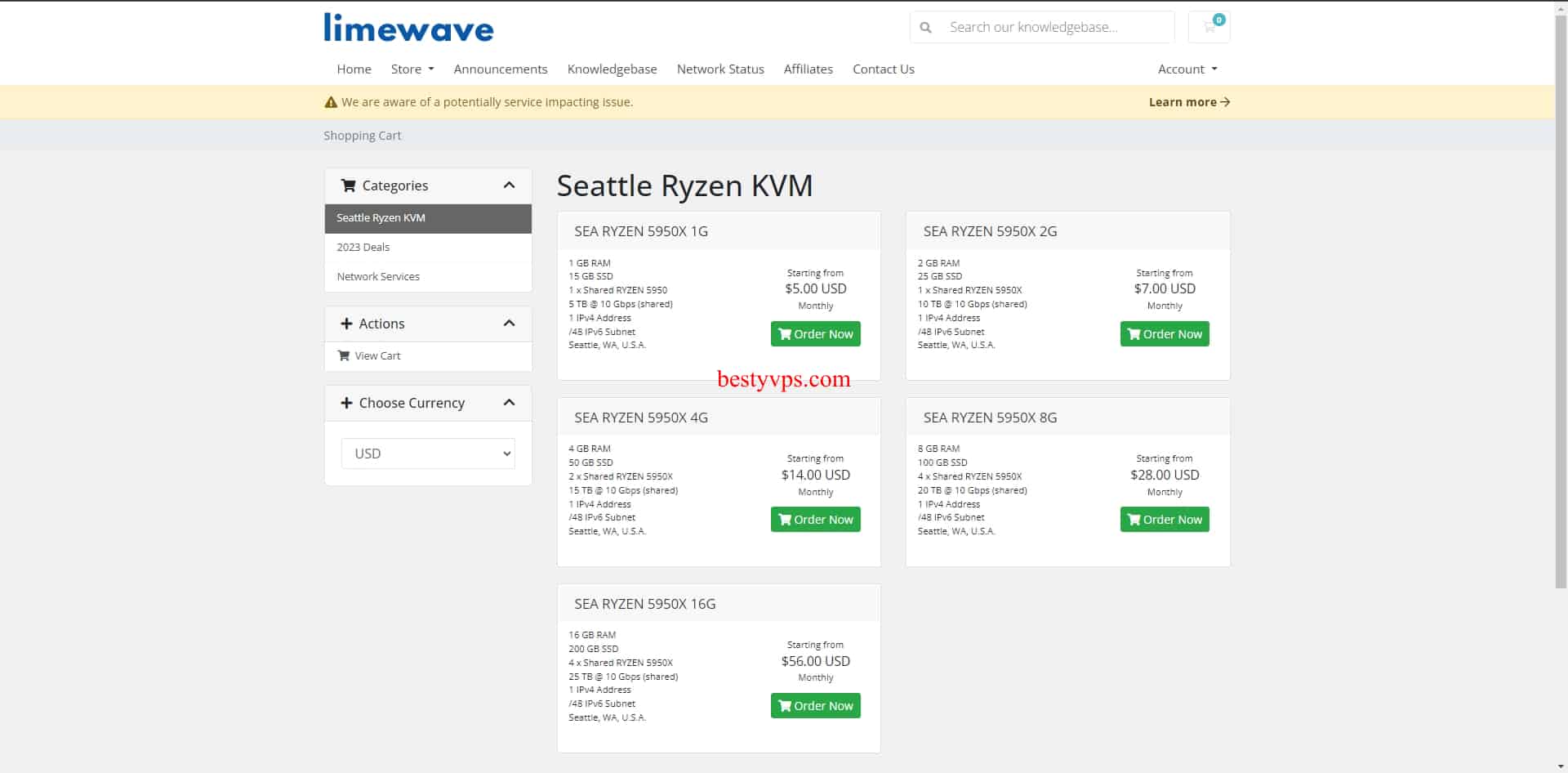The image size is (1568, 773).
Task: Order the SEA RYZEN 5950X 1G plan
Action: (x=815, y=334)
